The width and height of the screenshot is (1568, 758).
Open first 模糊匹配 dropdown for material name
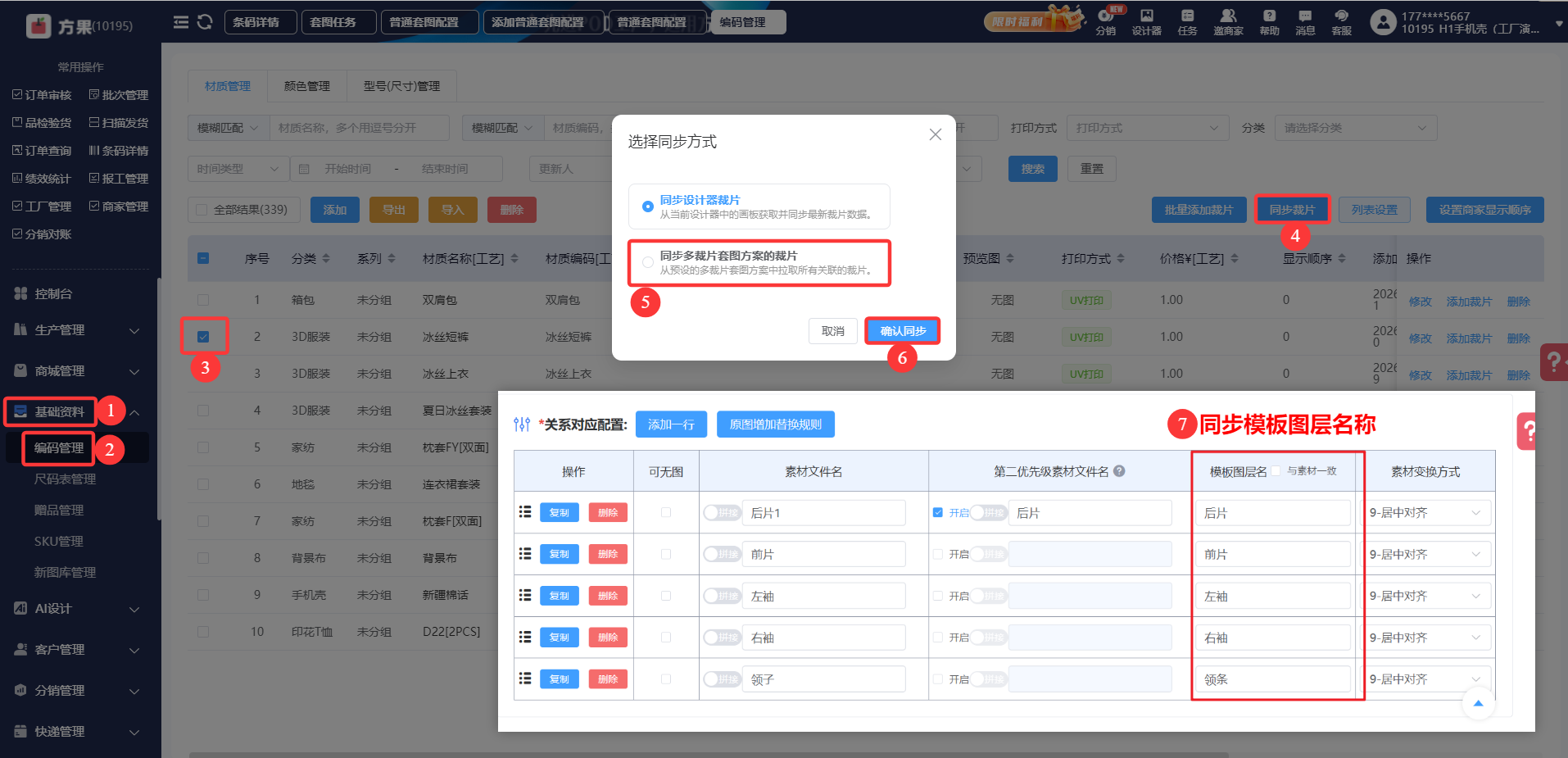pyautogui.click(x=229, y=128)
